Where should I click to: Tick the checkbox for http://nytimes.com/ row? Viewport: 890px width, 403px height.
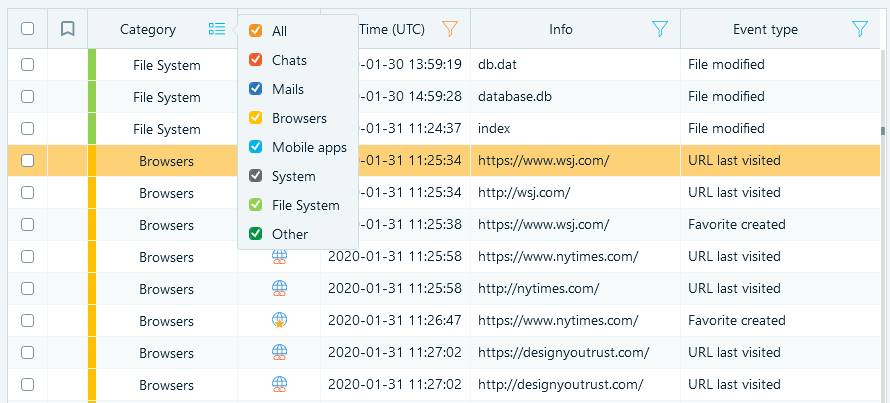click(27, 289)
